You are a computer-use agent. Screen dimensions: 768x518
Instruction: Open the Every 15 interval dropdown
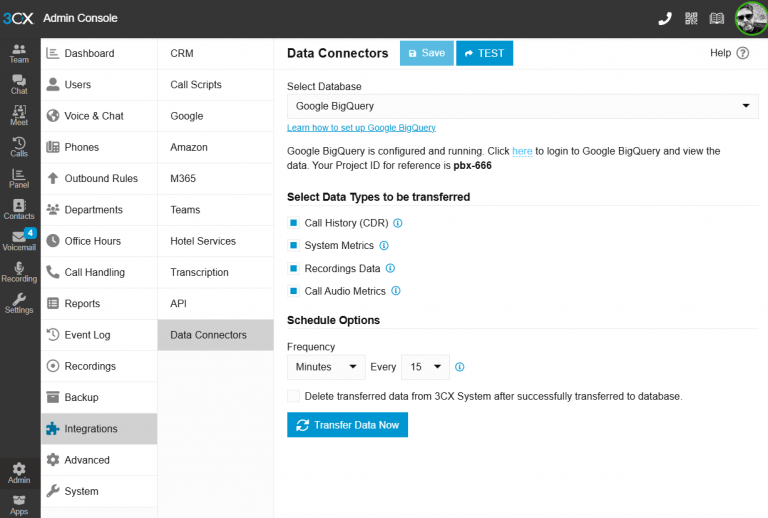[425, 367]
